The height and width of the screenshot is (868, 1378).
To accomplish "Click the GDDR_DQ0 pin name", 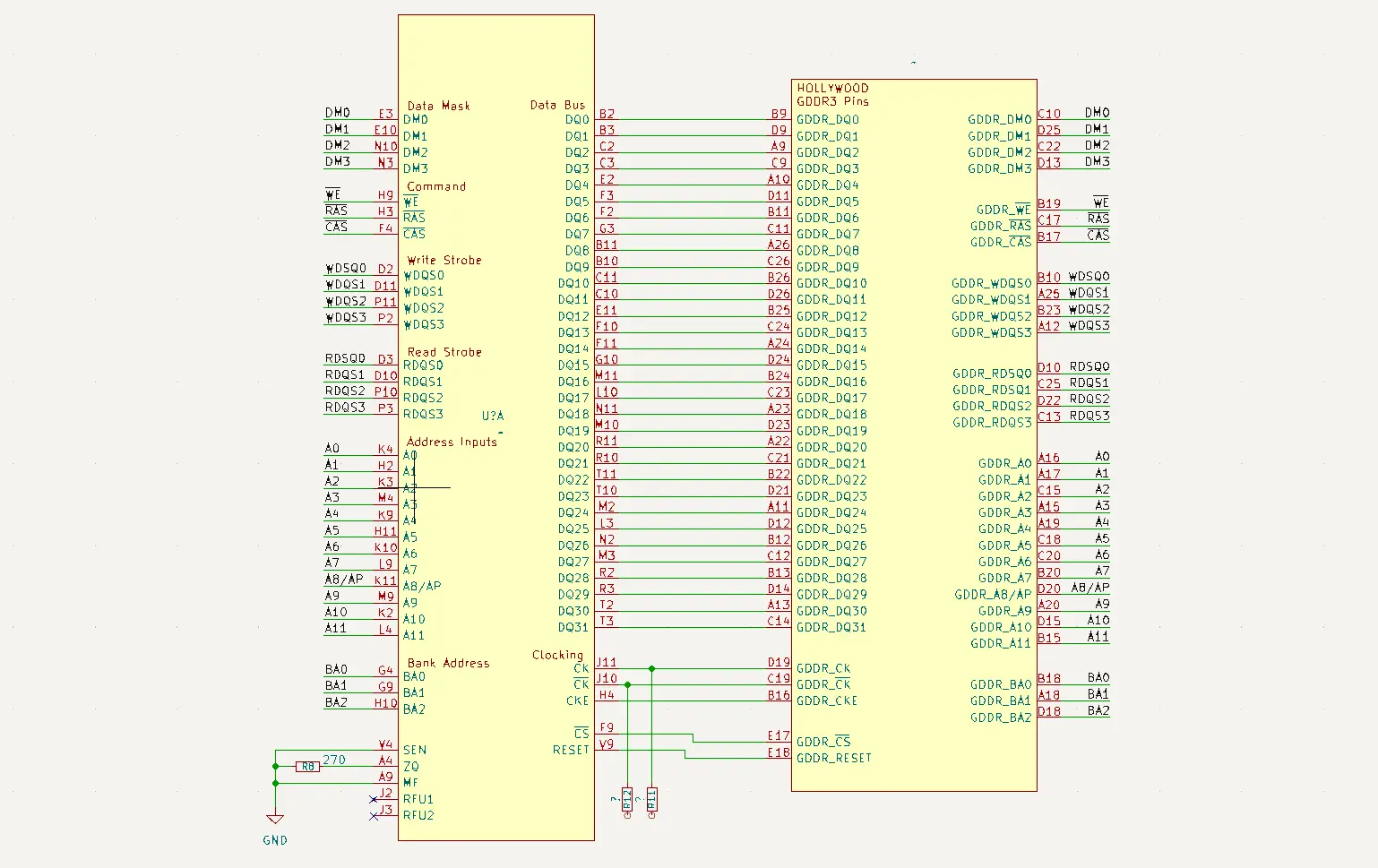I will click(x=828, y=119).
